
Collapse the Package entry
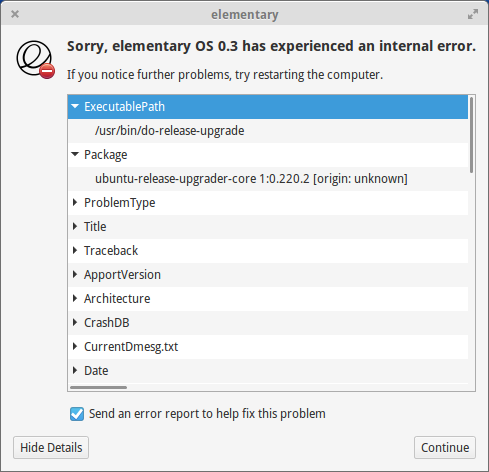tap(75, 154)
